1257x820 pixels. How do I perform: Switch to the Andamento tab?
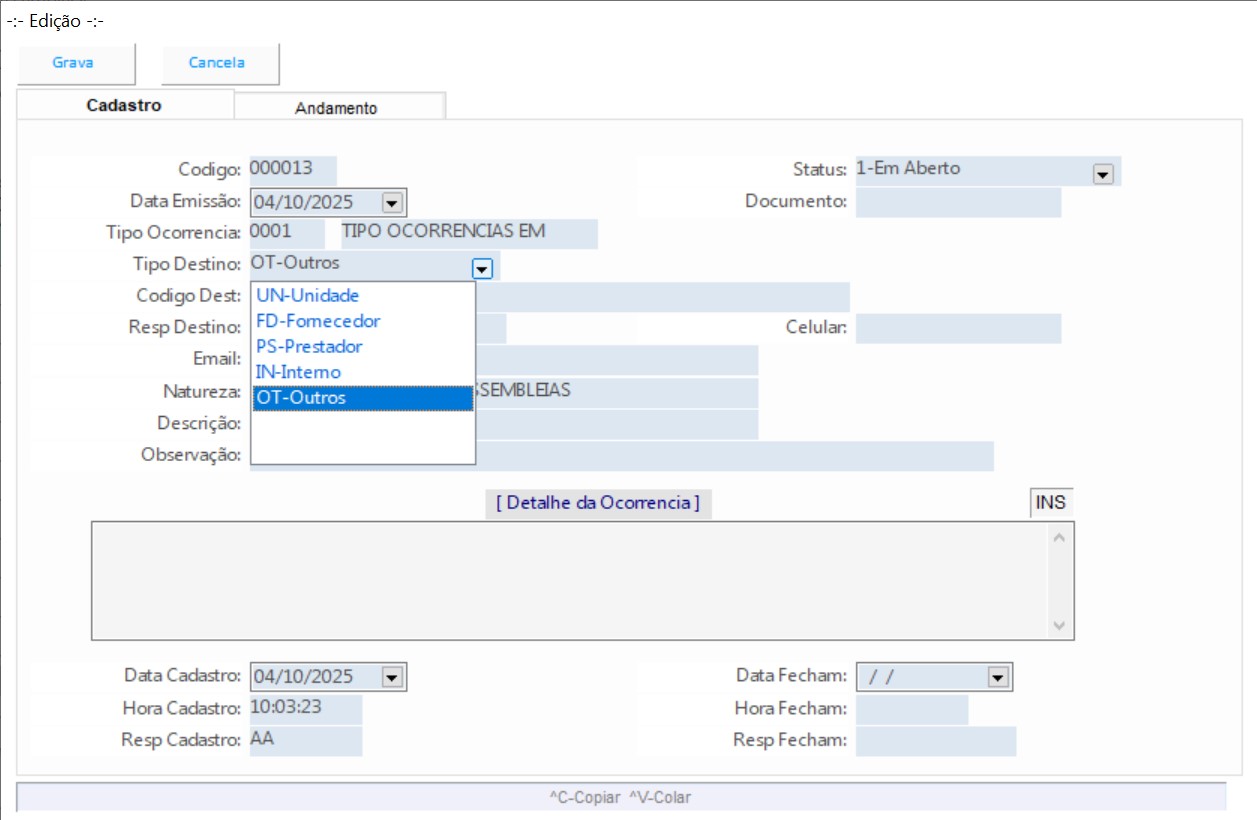tap(337, 108)
